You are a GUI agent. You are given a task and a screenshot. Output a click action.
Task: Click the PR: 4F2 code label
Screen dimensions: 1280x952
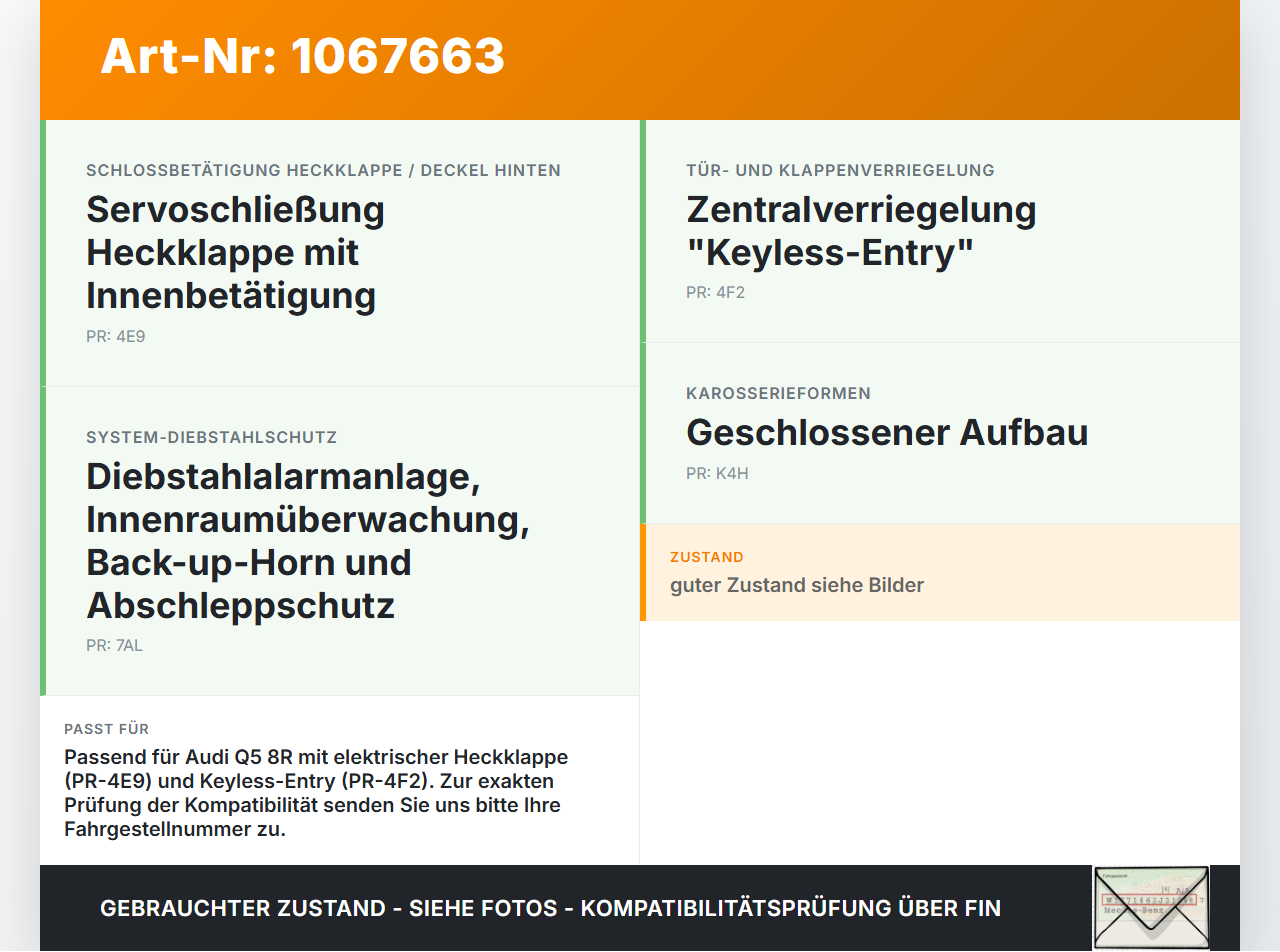pos(716,292)
